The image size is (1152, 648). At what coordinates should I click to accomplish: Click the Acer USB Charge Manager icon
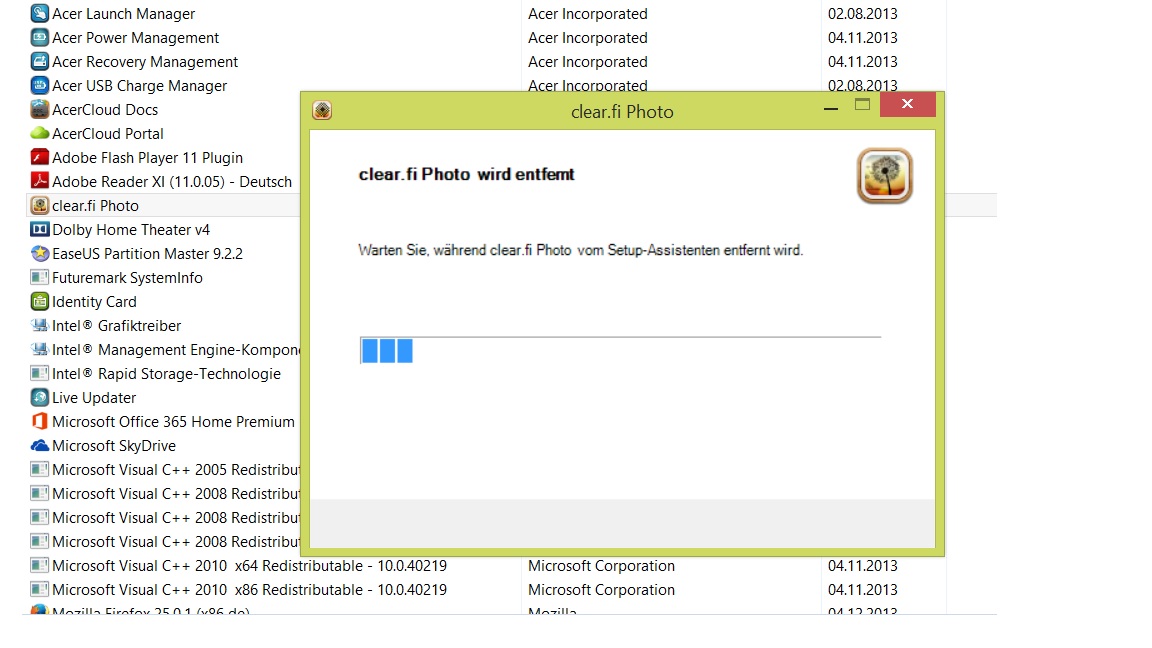40,85
